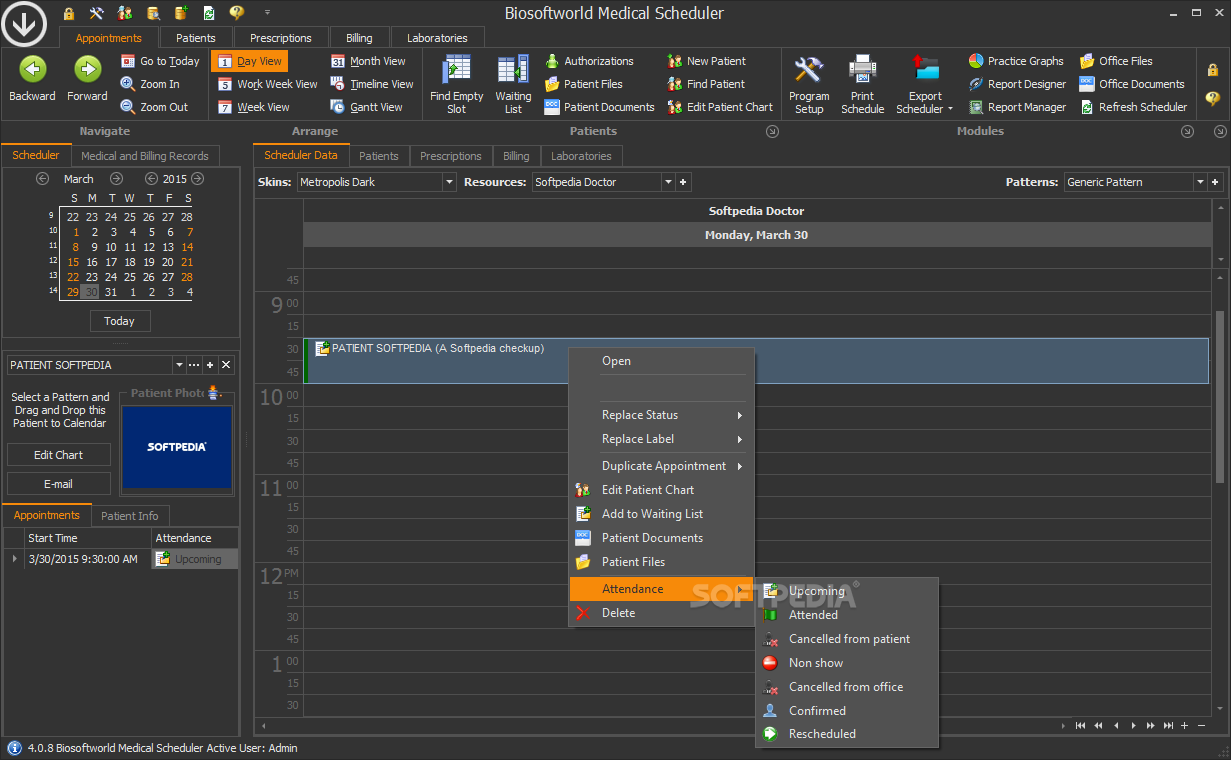Open Authorizations
This screenshot has width=1231, height=760.
[589, 61]
